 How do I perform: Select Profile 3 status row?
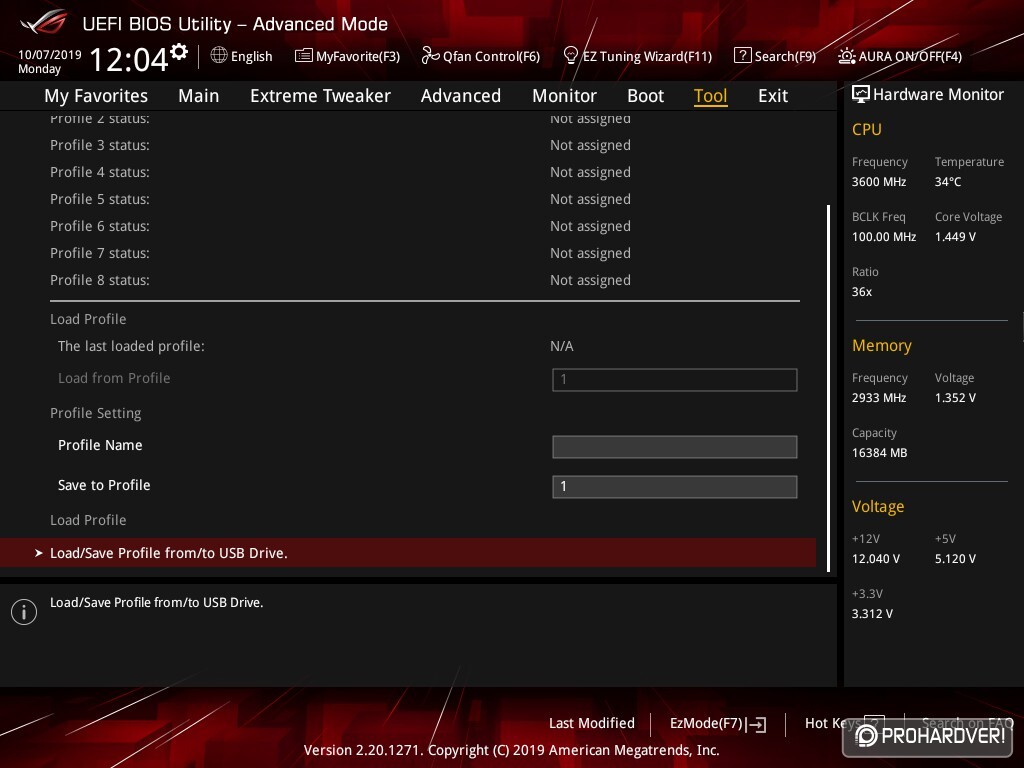click(424, 145)
